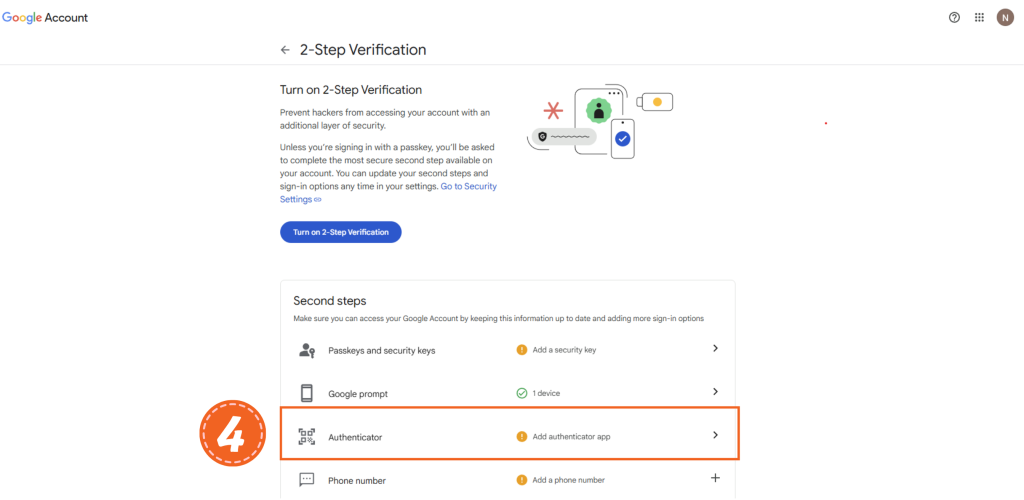
Task: Expand the Passkeys and security keys chevron
Action: tap(715, 349)
